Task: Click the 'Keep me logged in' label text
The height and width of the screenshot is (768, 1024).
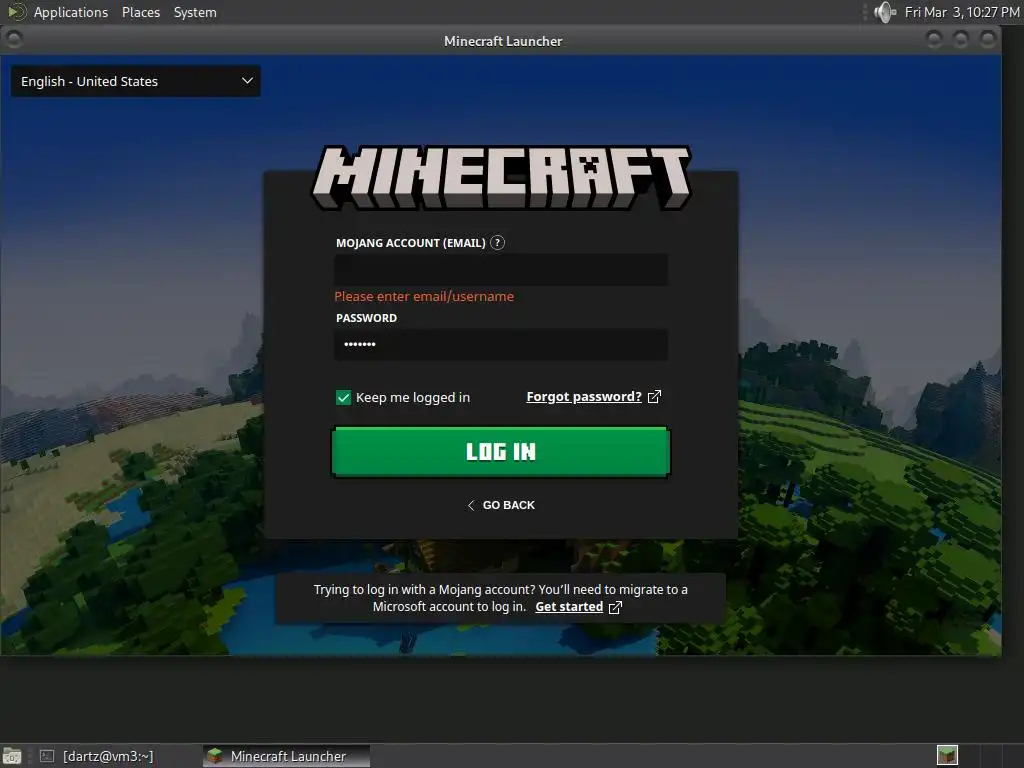Action: pyautogui.click(x=413, y=397)
